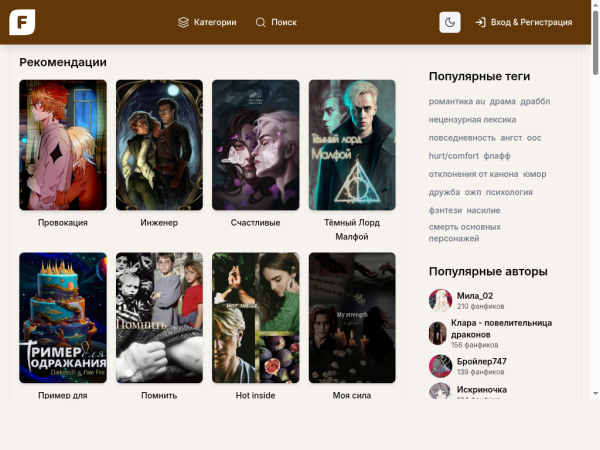Click the Популярные авторы heading

[x=488, y=272]
